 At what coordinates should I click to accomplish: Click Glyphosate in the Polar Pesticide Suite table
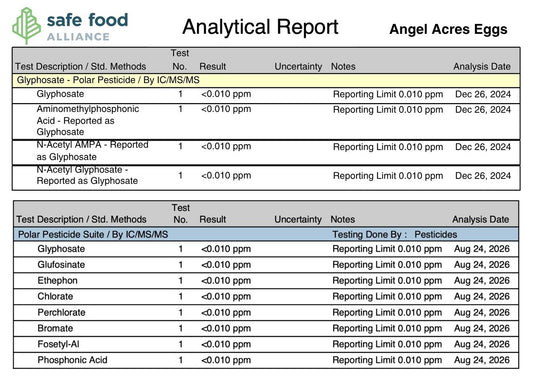coord(61,249)
